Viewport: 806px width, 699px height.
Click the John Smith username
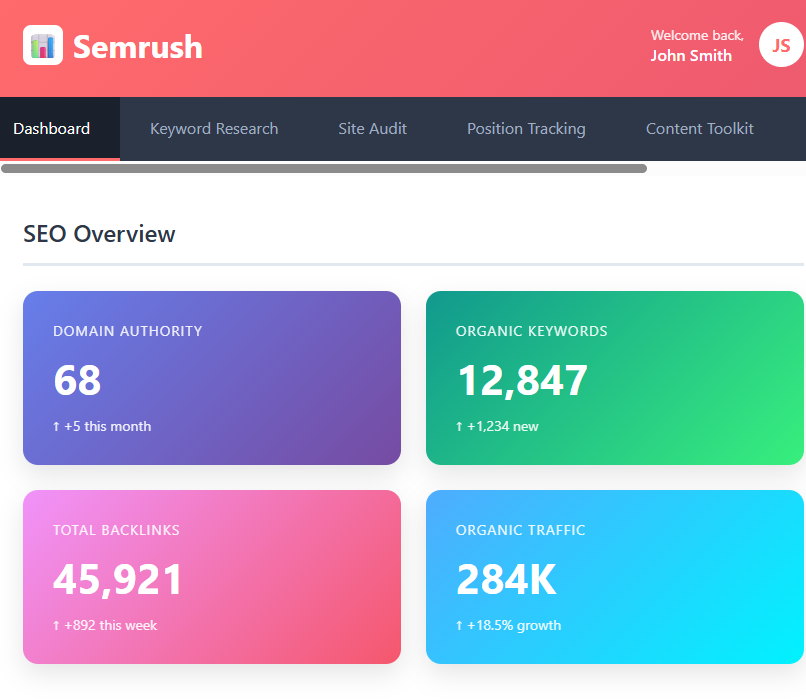(691, 56)
